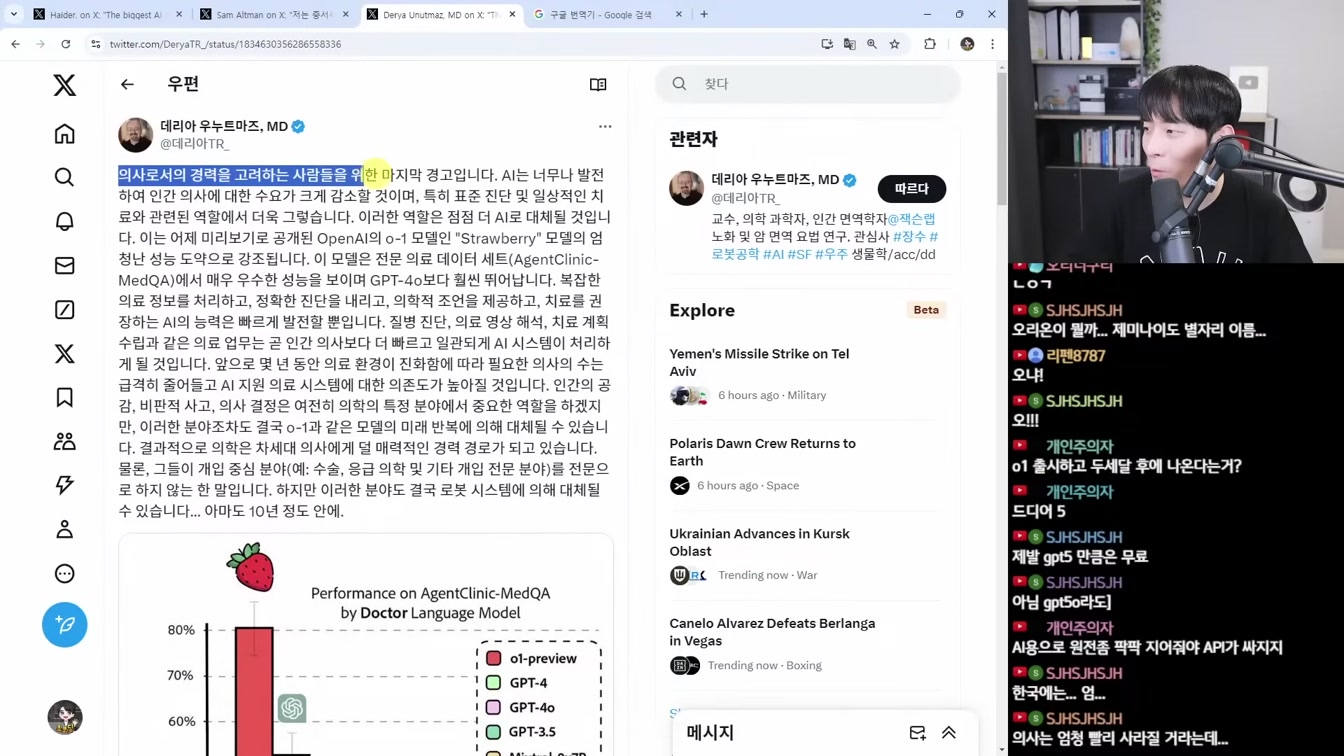The width and height of the screenshot is (1344, 756).
Task: Bookmark this page with the star
Action: (x=895, y=44)
